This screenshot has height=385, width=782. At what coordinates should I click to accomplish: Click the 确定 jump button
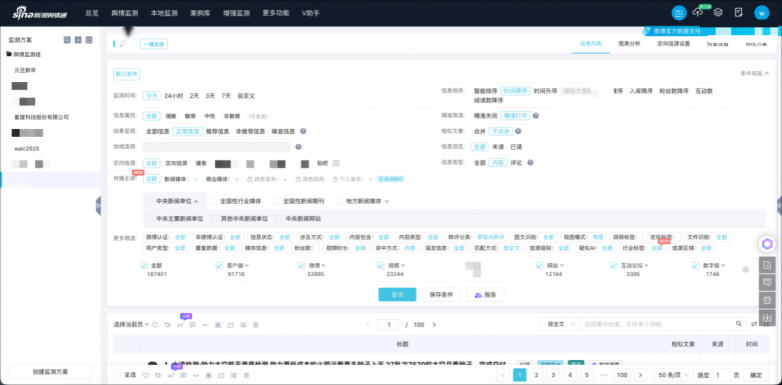point(756,375)
